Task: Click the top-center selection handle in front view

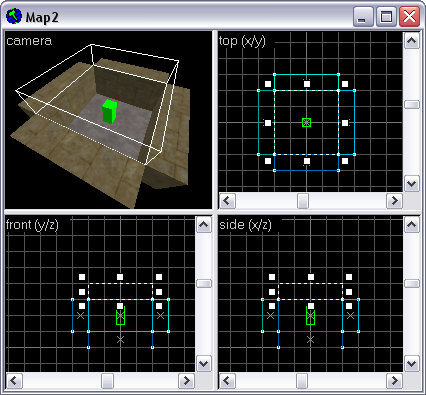Action: click(120, 277)
